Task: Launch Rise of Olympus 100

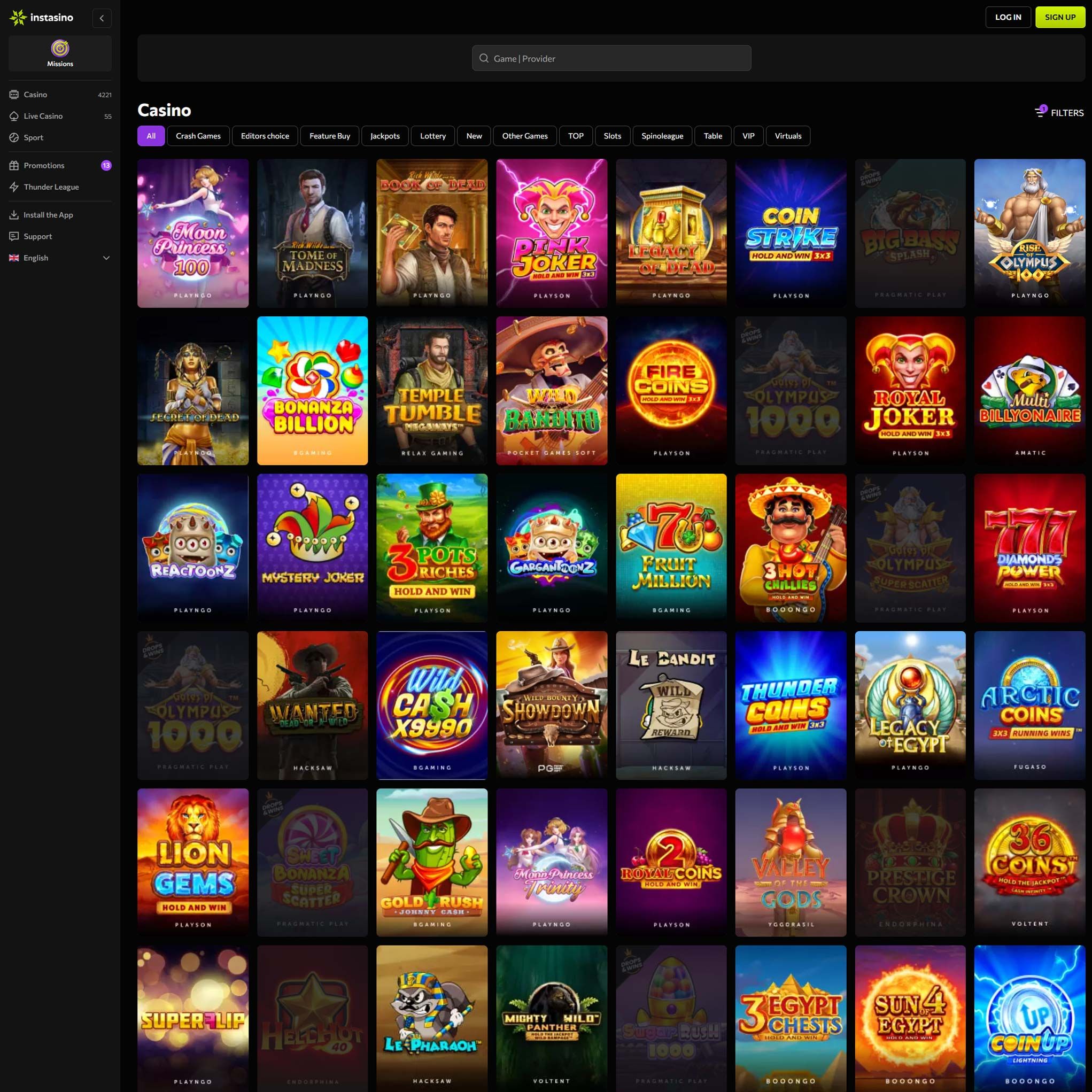Action: coord(1030,233)
